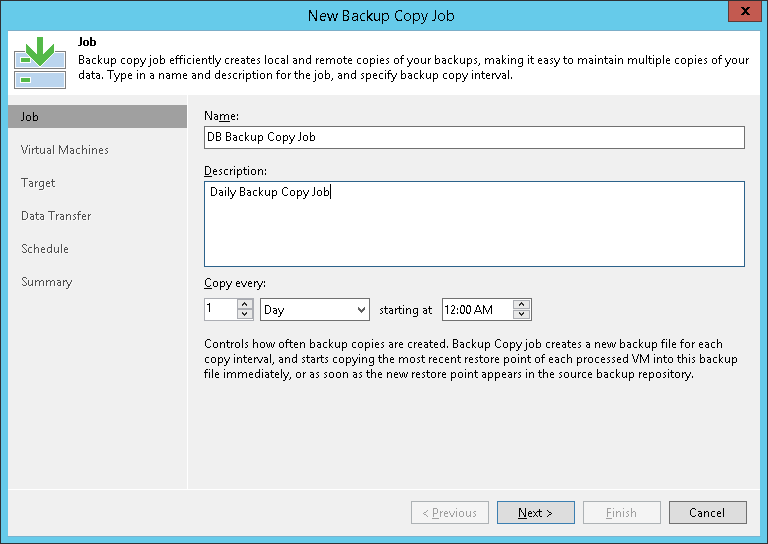Increase the copy interval number

pos(245,305)
